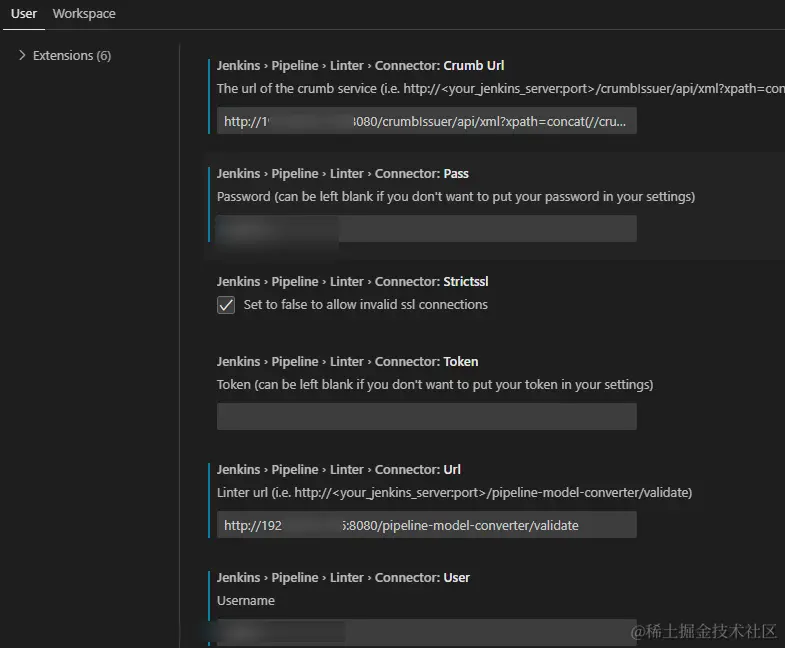The height and width of the screenshot is (648, 785).
Task: Click the Crumb Url input field
Action: coord(427,121)
